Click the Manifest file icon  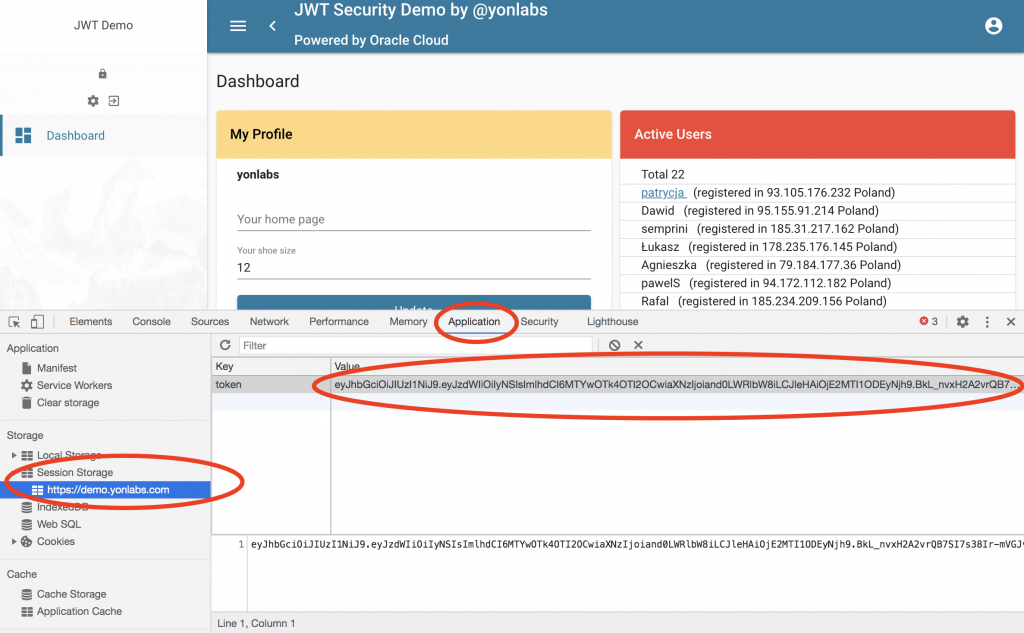pyautogui.click(x=27, y=368)
